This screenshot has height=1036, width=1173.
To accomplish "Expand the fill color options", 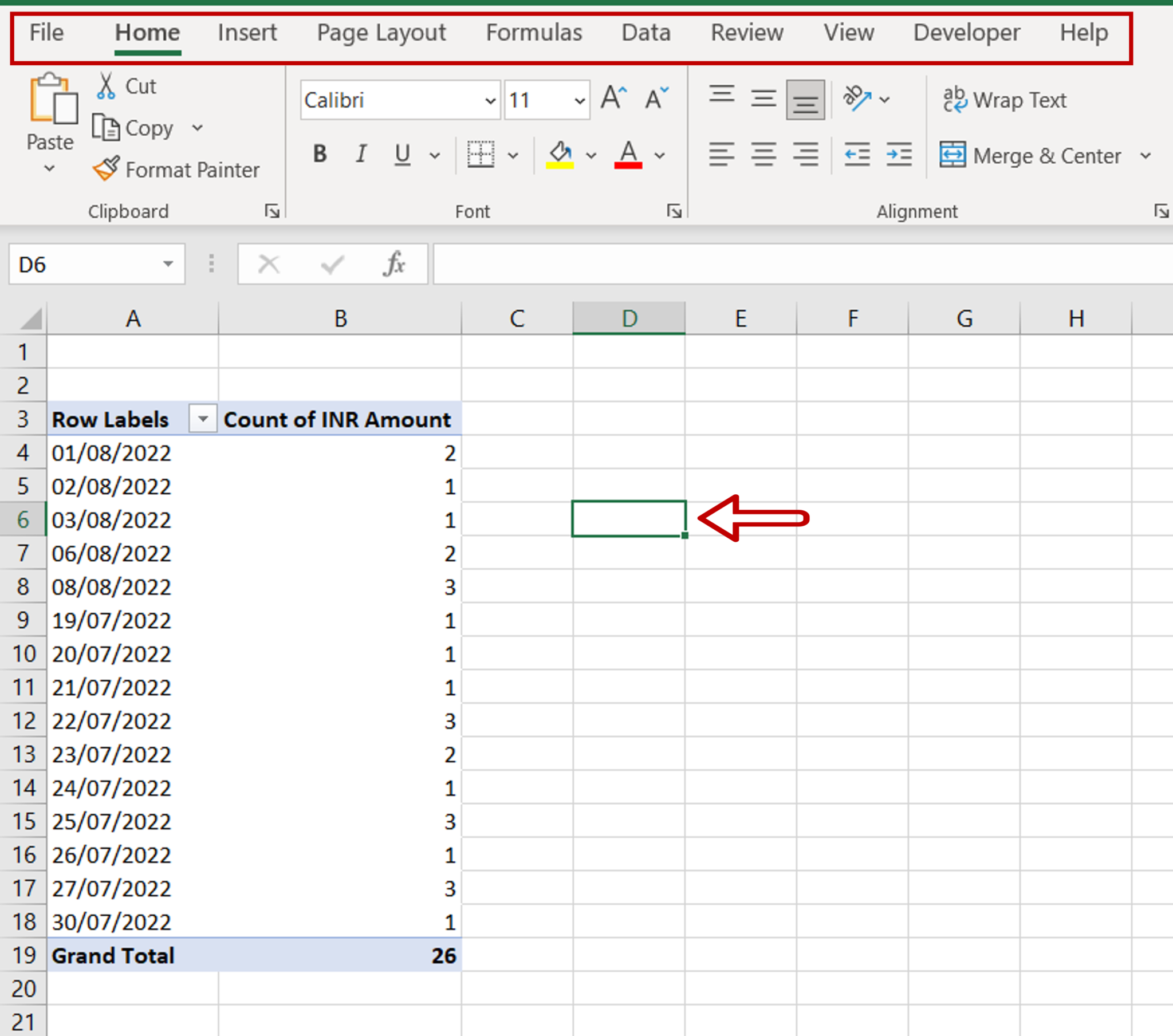I will click(x=592, y=155).
